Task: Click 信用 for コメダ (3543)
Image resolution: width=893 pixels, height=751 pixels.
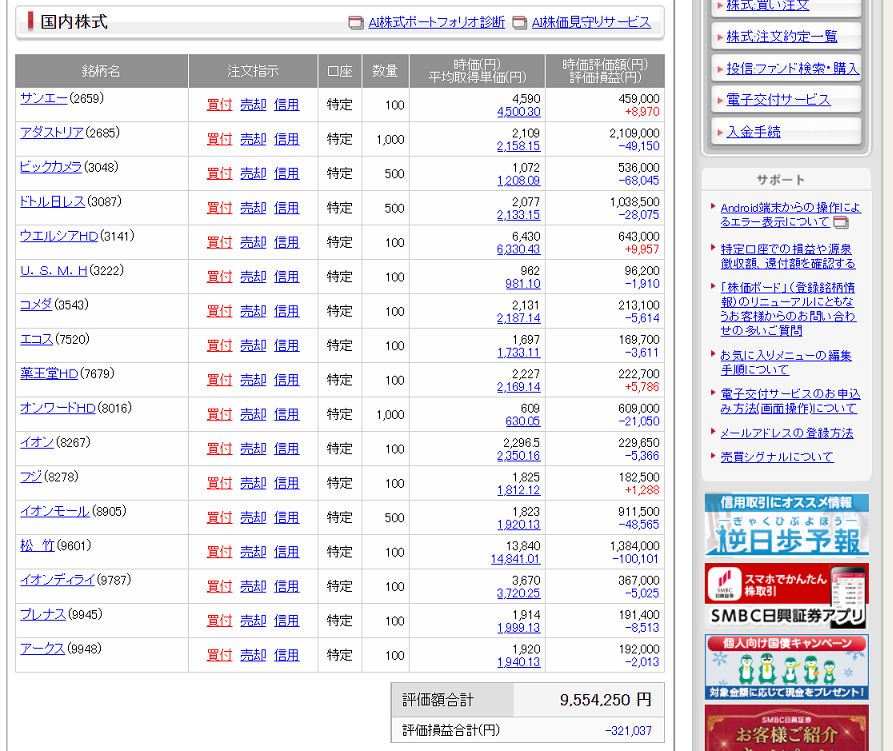Action: pyautogui.click(x=286, y=311)
